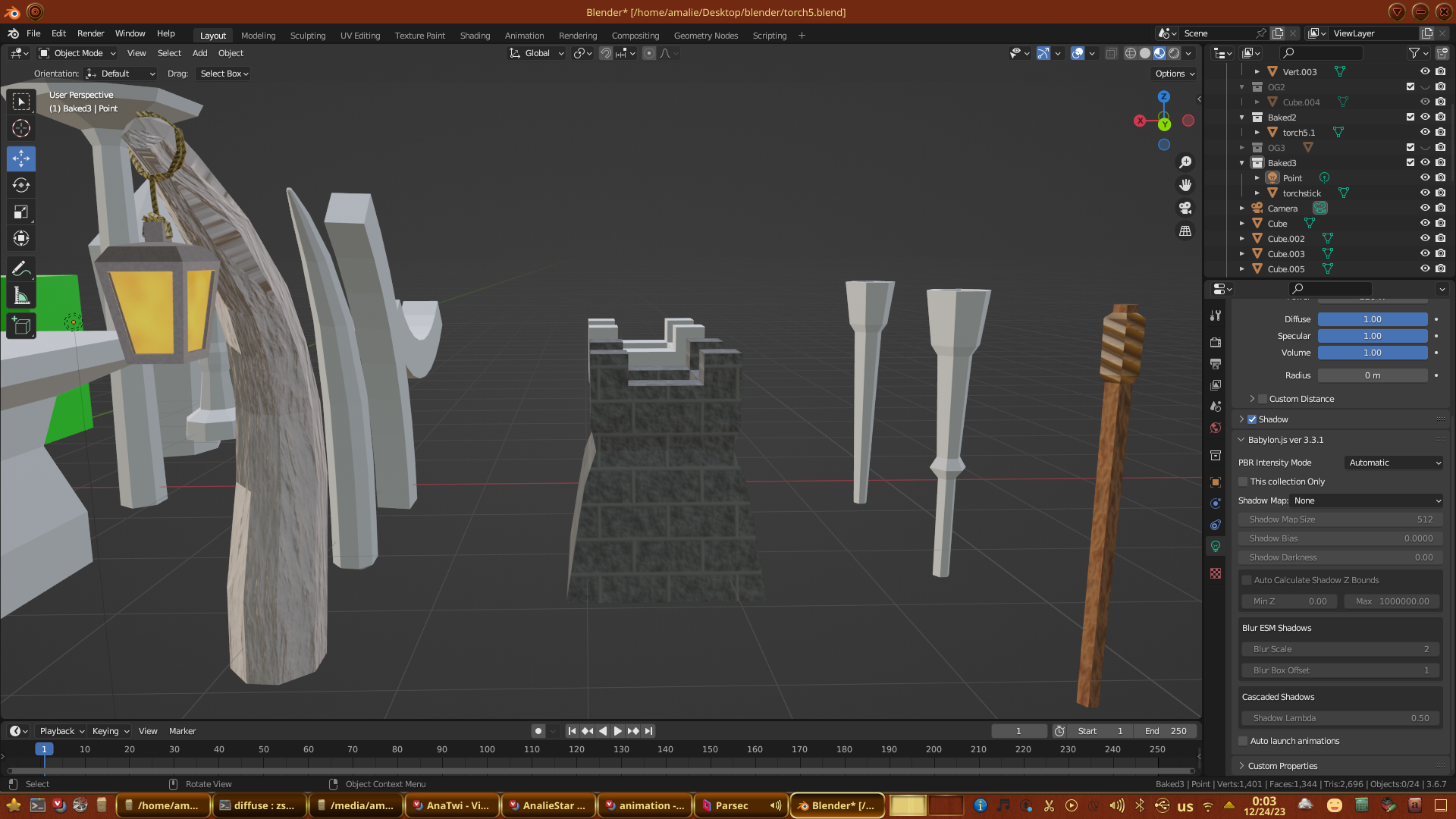Open the Render menu

click(x=90, y=33)
